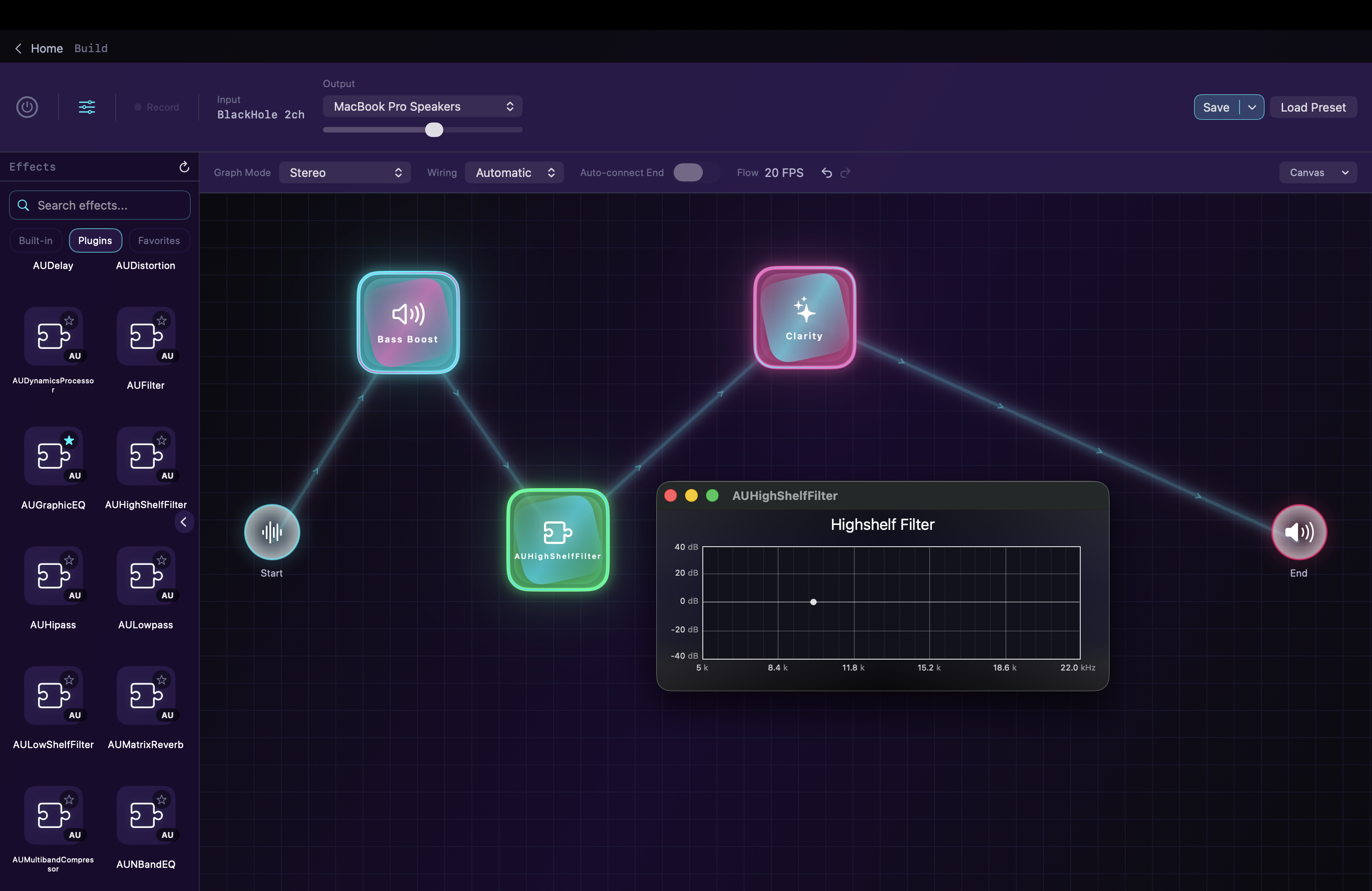The width and height of the screenshot is (1372, 891).
Task: Start recording audio
Action: click(157, 107)
